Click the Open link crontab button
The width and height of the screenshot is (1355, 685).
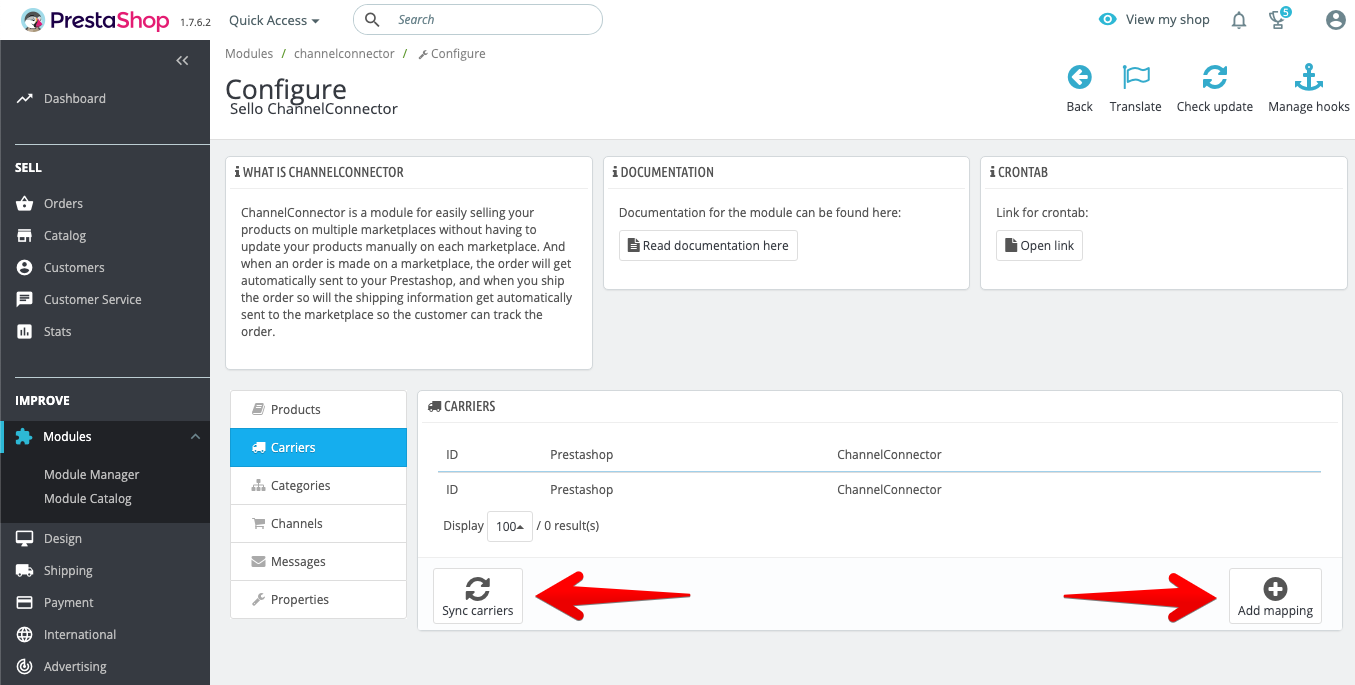coord(1039,245)
